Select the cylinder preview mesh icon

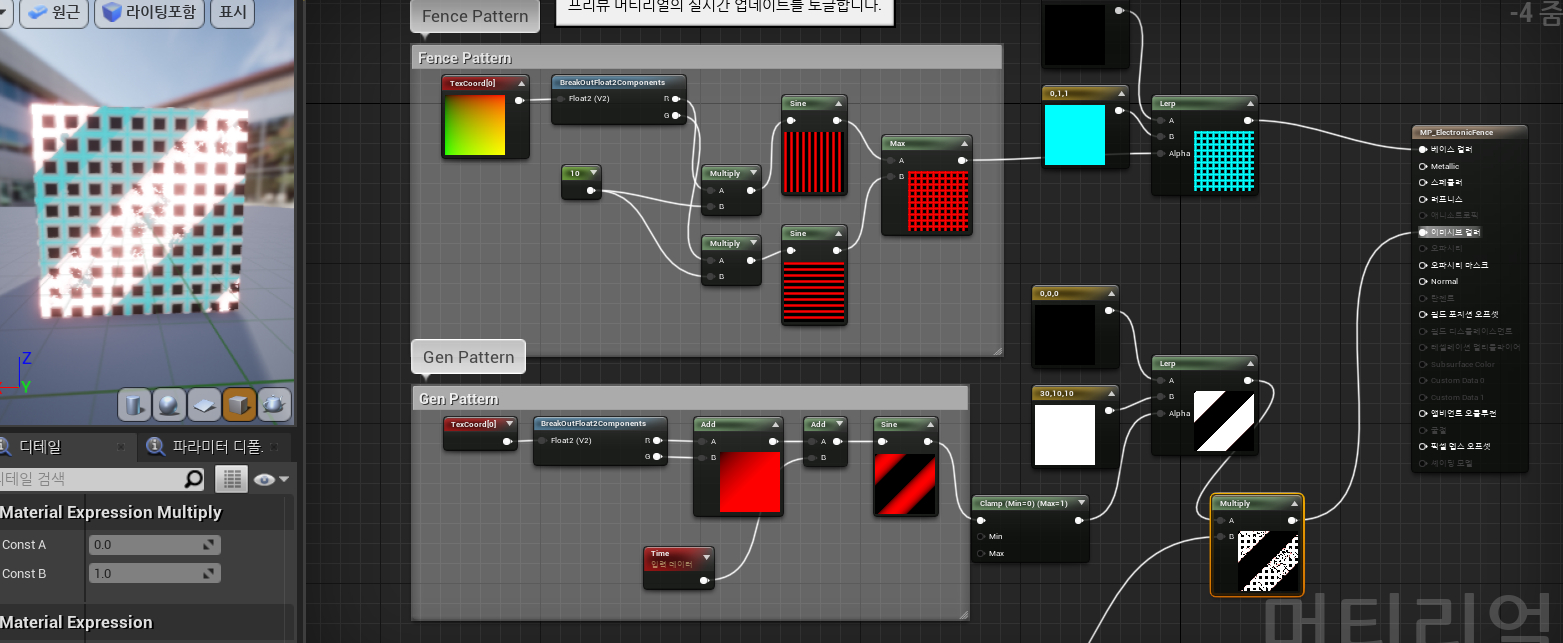tap(134, 404)
